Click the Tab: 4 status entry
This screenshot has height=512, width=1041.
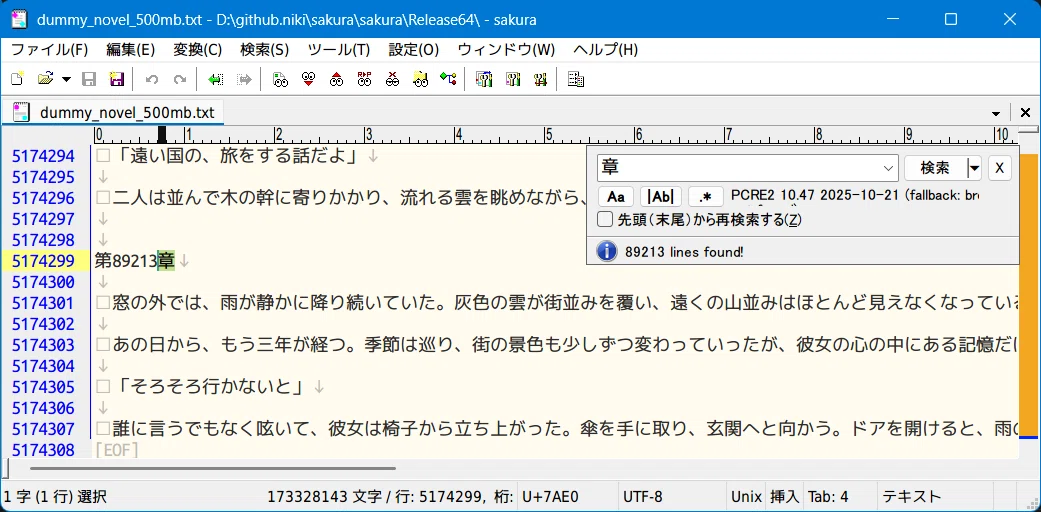coord(829,497)
